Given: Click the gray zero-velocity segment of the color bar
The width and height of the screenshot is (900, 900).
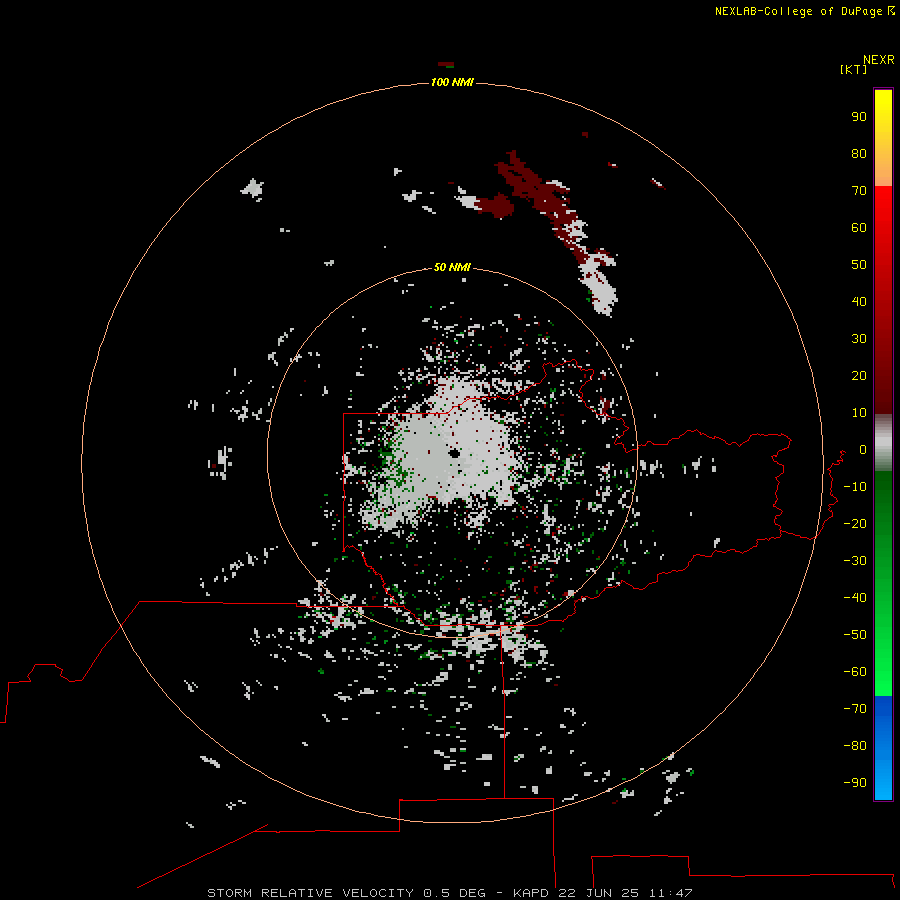Looking at the screenshot, I should (x=883, y=443).
